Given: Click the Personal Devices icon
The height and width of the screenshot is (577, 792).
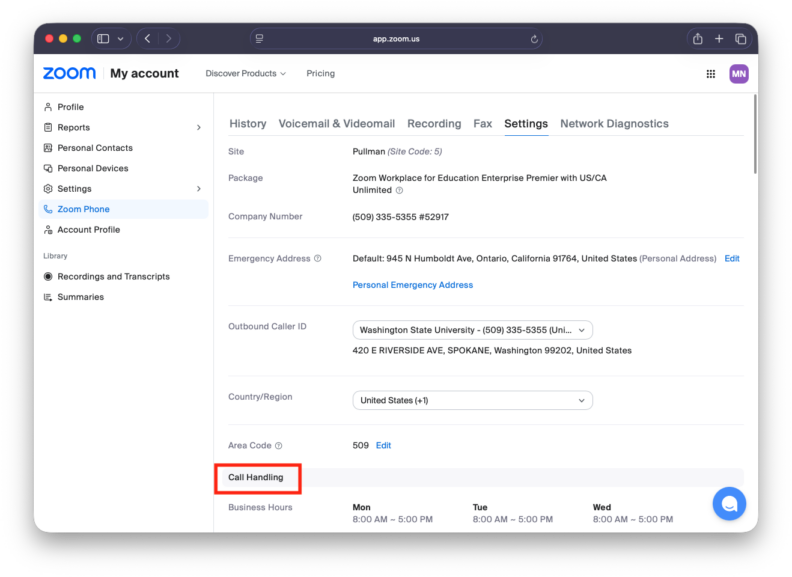Looking at the screenshot, I should pos(48,168).
